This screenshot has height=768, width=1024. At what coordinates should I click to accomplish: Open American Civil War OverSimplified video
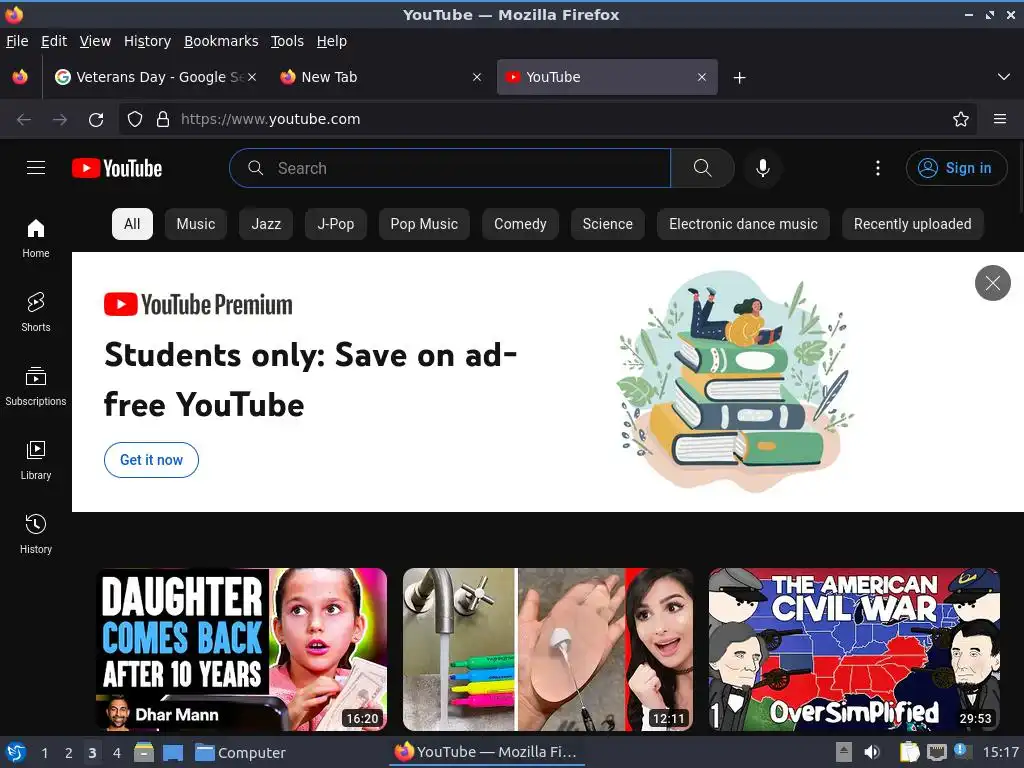[854, 650]
